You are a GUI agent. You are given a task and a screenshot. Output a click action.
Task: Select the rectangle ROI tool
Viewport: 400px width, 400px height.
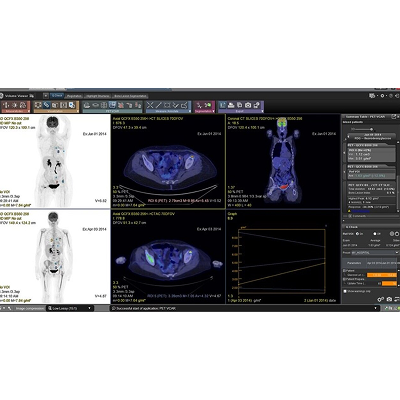pyautogui.click(x=167, y=105)
